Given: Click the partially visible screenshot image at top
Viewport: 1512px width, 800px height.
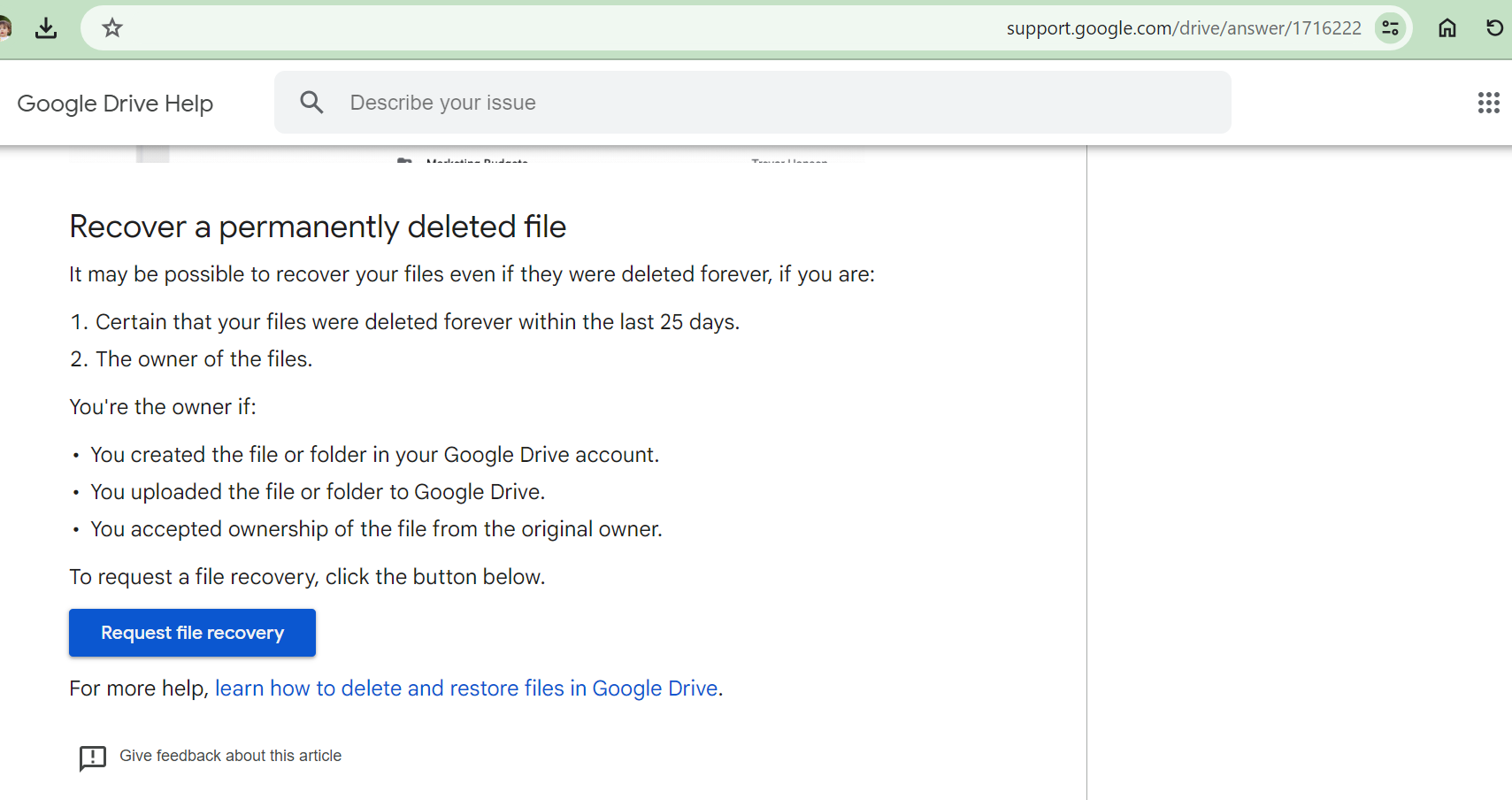Looking at the screenshot, I should pyautogui.click(x=467, y=156).
